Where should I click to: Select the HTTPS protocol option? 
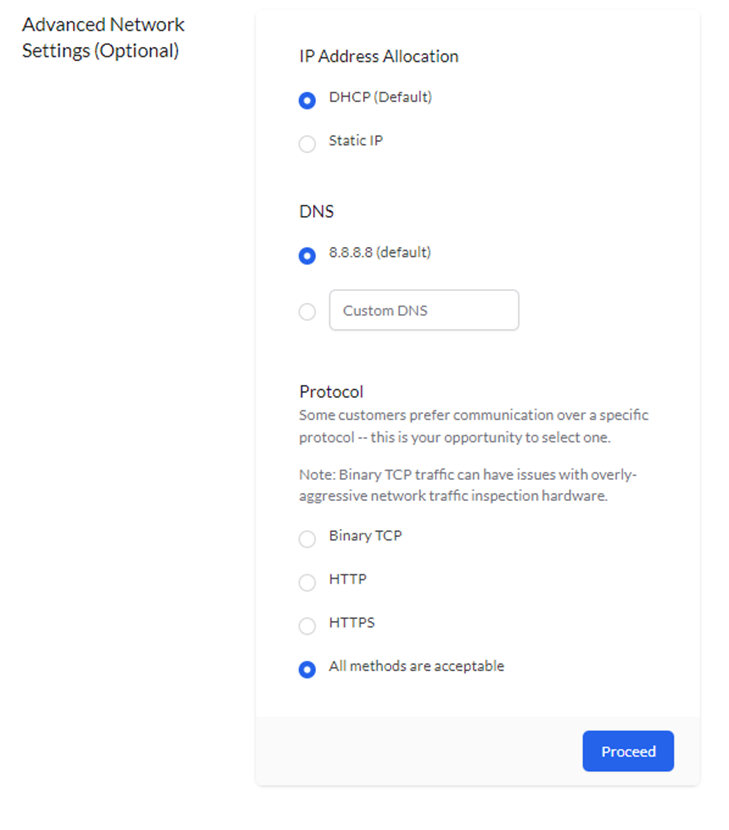[x=307, y=626]
